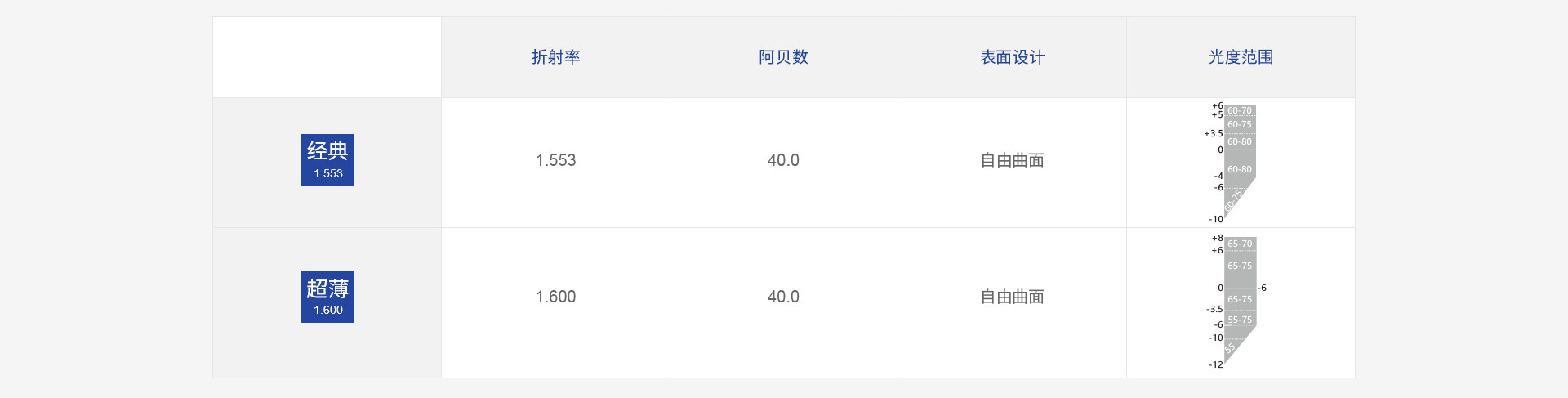This screenshot has width=1568, height=398.
Task: Click the 经典 1.553 blue badge
Action: [x=327, y=160]
